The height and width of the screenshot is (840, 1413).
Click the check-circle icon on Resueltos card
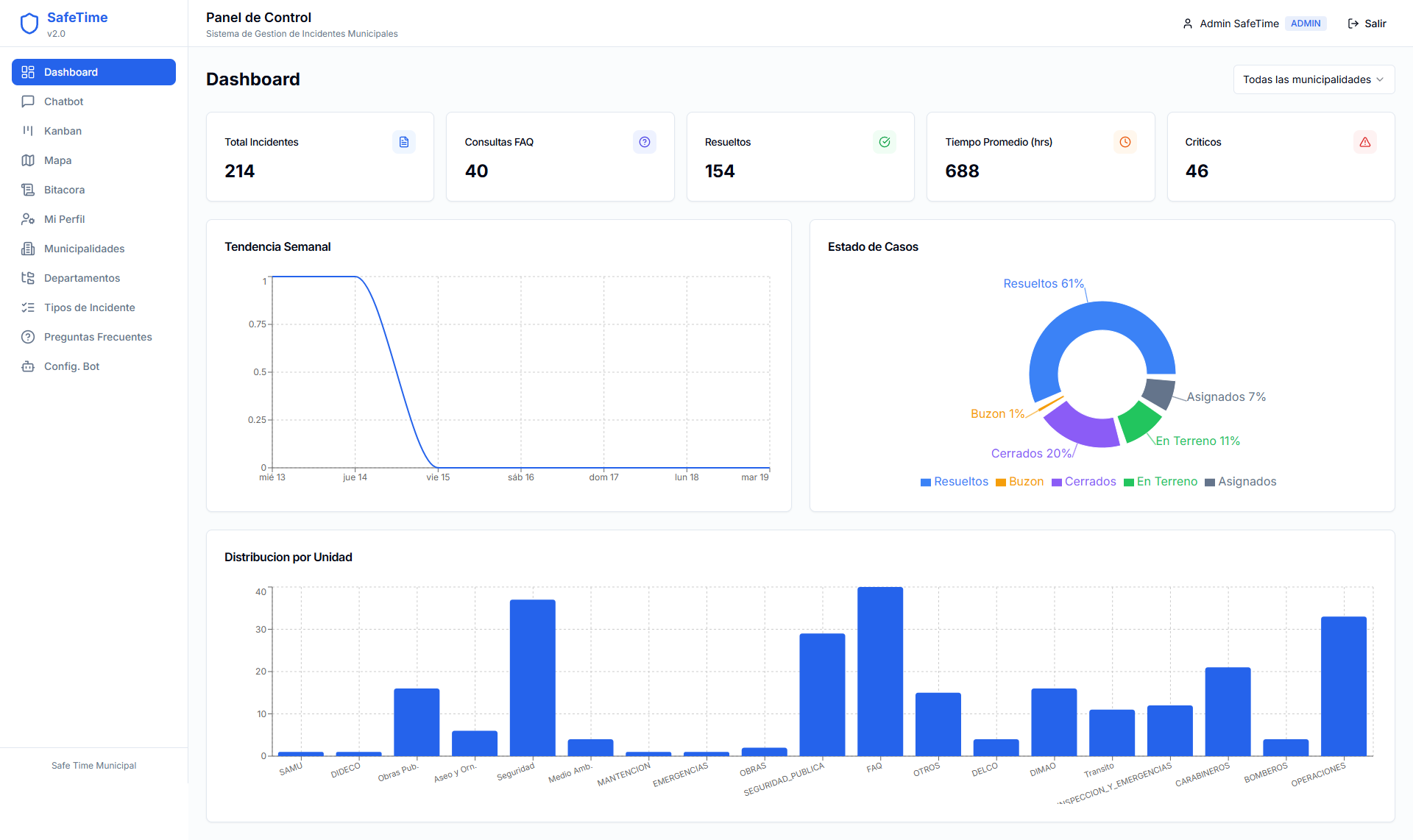(x=885, y=142)
